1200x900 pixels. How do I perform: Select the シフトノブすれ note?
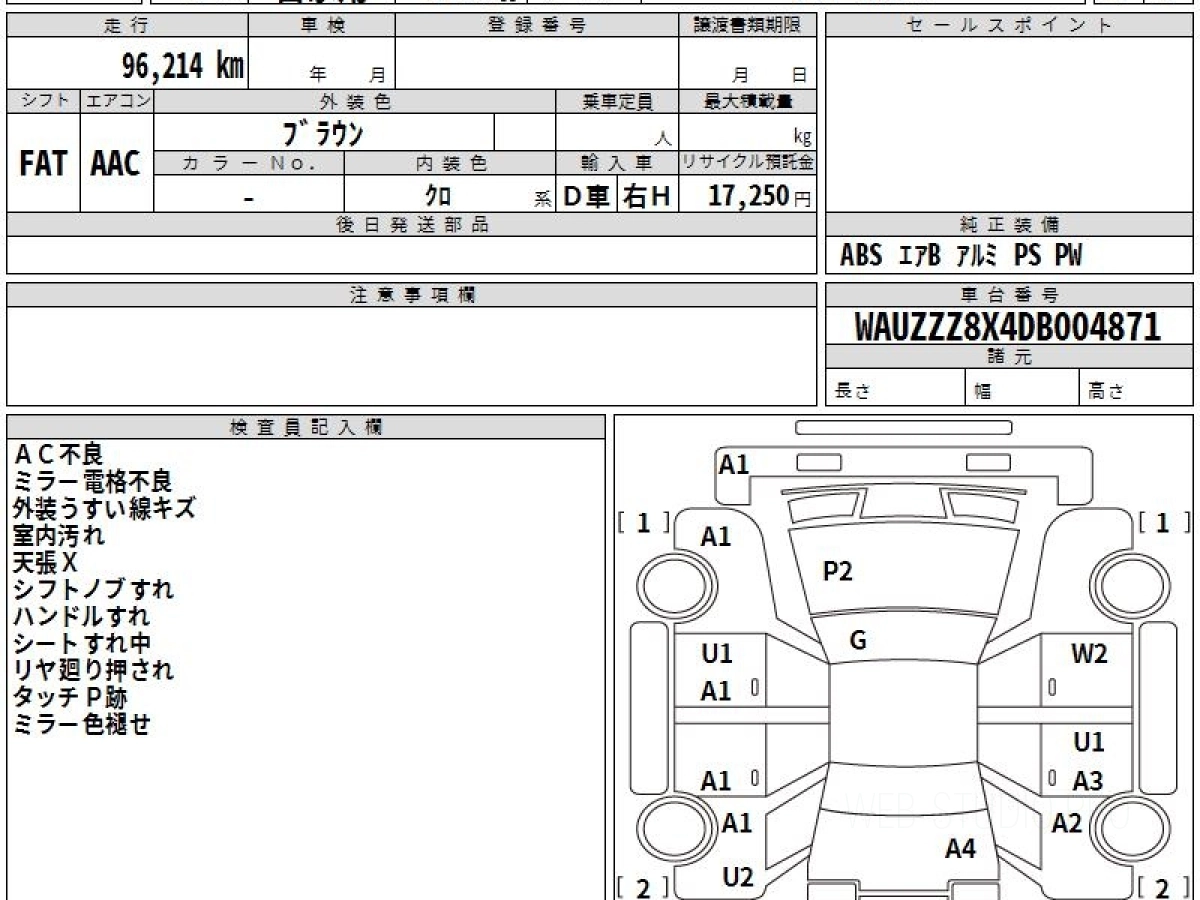coord(93,590)
